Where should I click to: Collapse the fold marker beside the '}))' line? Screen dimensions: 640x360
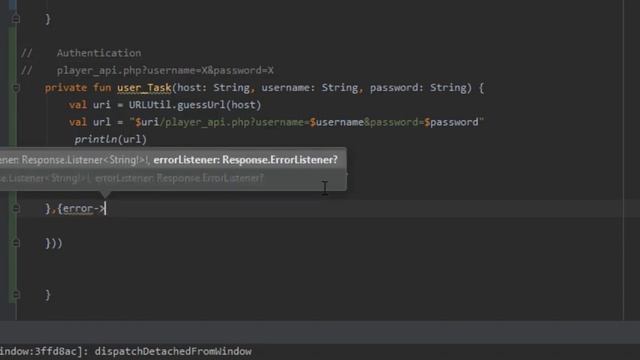pos(16,243)
